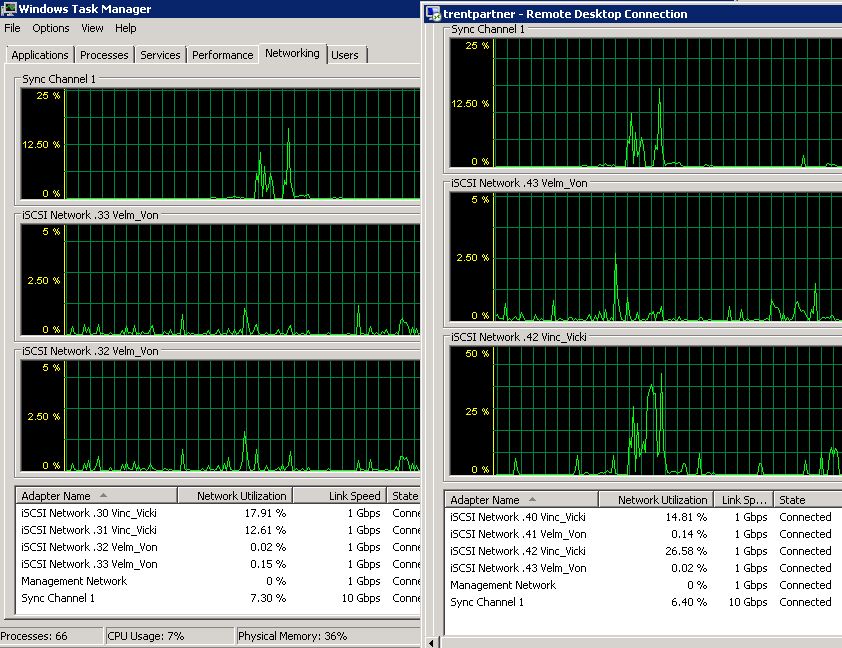
Task: Select iSCSI Network .41 Velm_Von row
Action: [x=644, y=534]
